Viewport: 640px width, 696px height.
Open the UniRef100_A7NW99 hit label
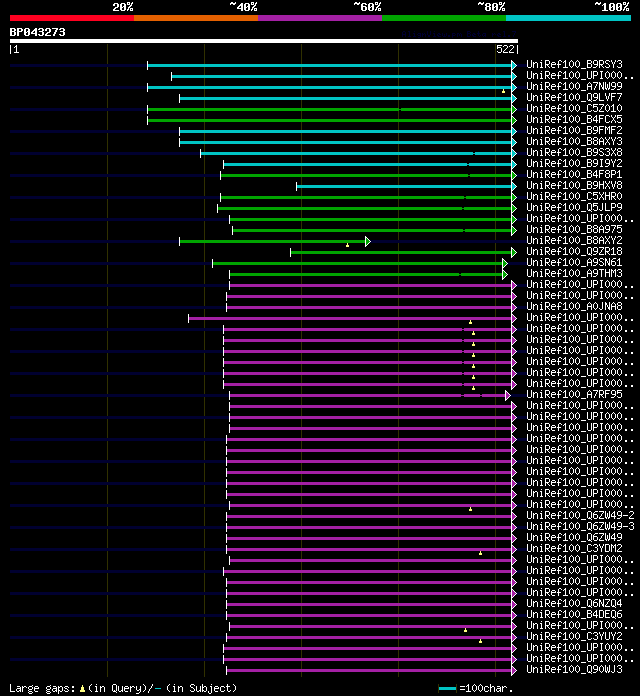(574, 87)
